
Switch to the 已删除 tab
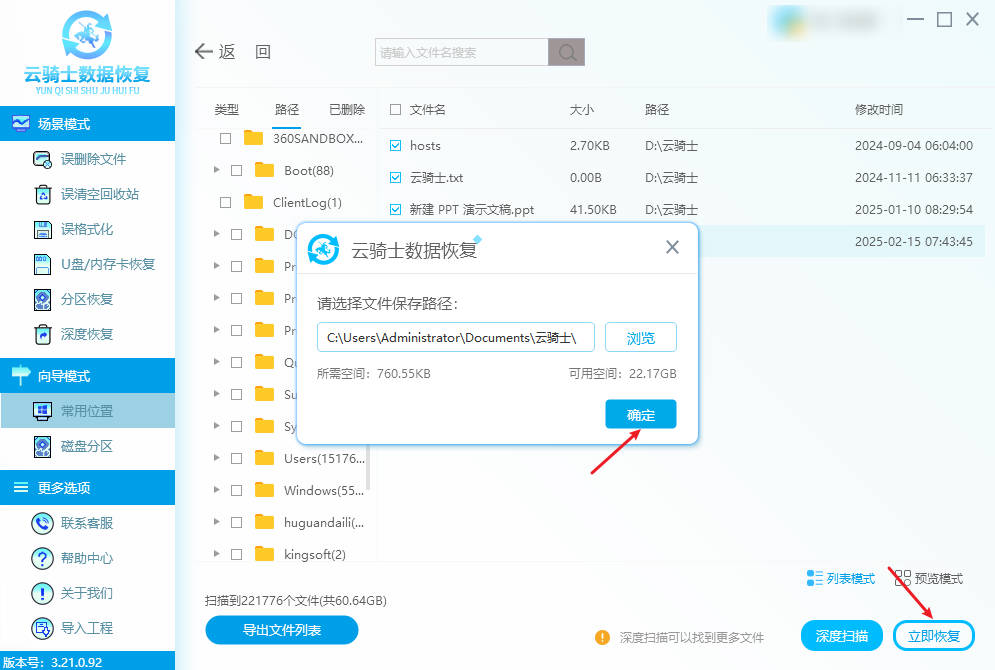coord(346,110)
